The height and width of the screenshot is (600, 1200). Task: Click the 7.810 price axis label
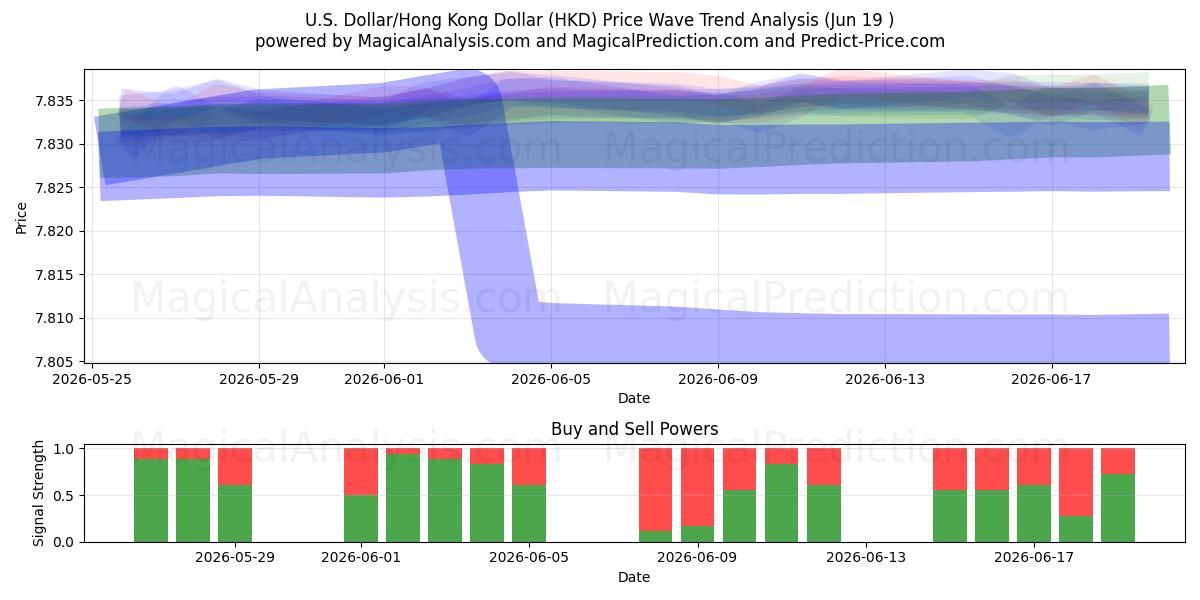[56, 319]
